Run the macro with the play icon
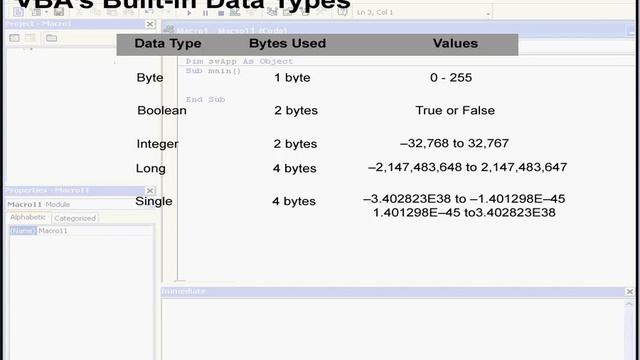Screen dimensions: 640x360 click(189, 13)
